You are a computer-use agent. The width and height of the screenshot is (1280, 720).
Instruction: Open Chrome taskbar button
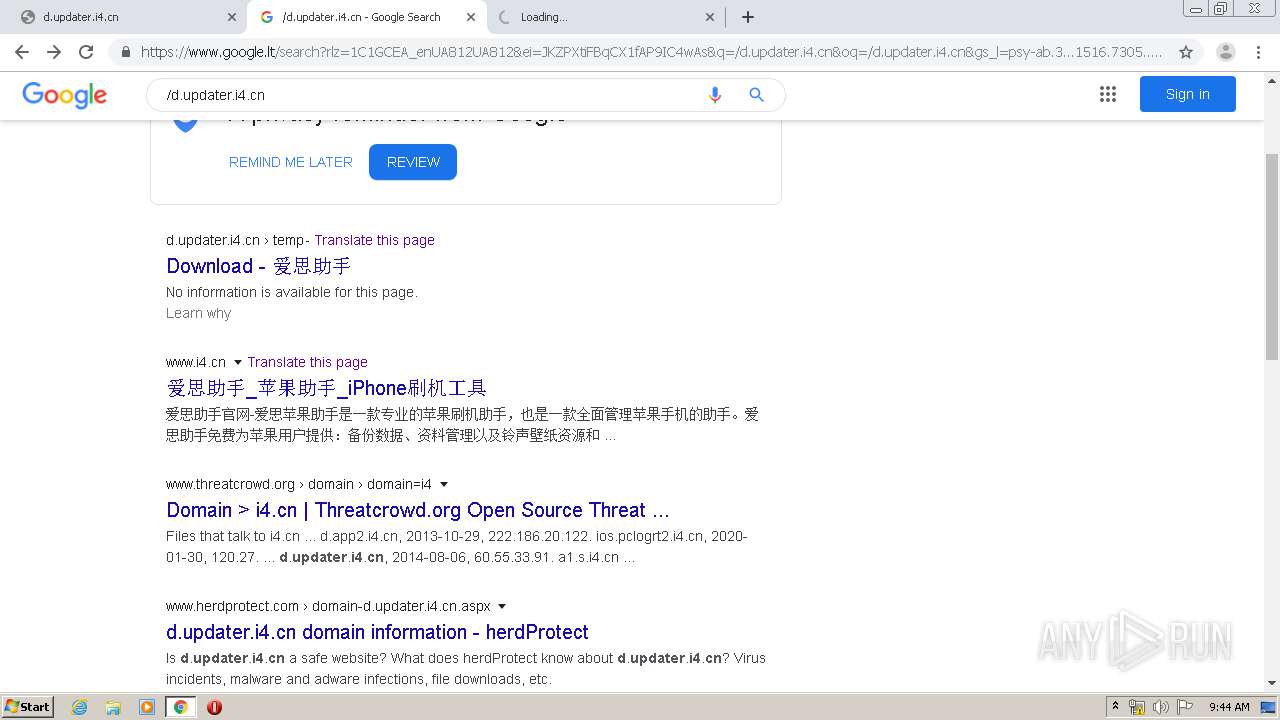(x=180, y=707)
